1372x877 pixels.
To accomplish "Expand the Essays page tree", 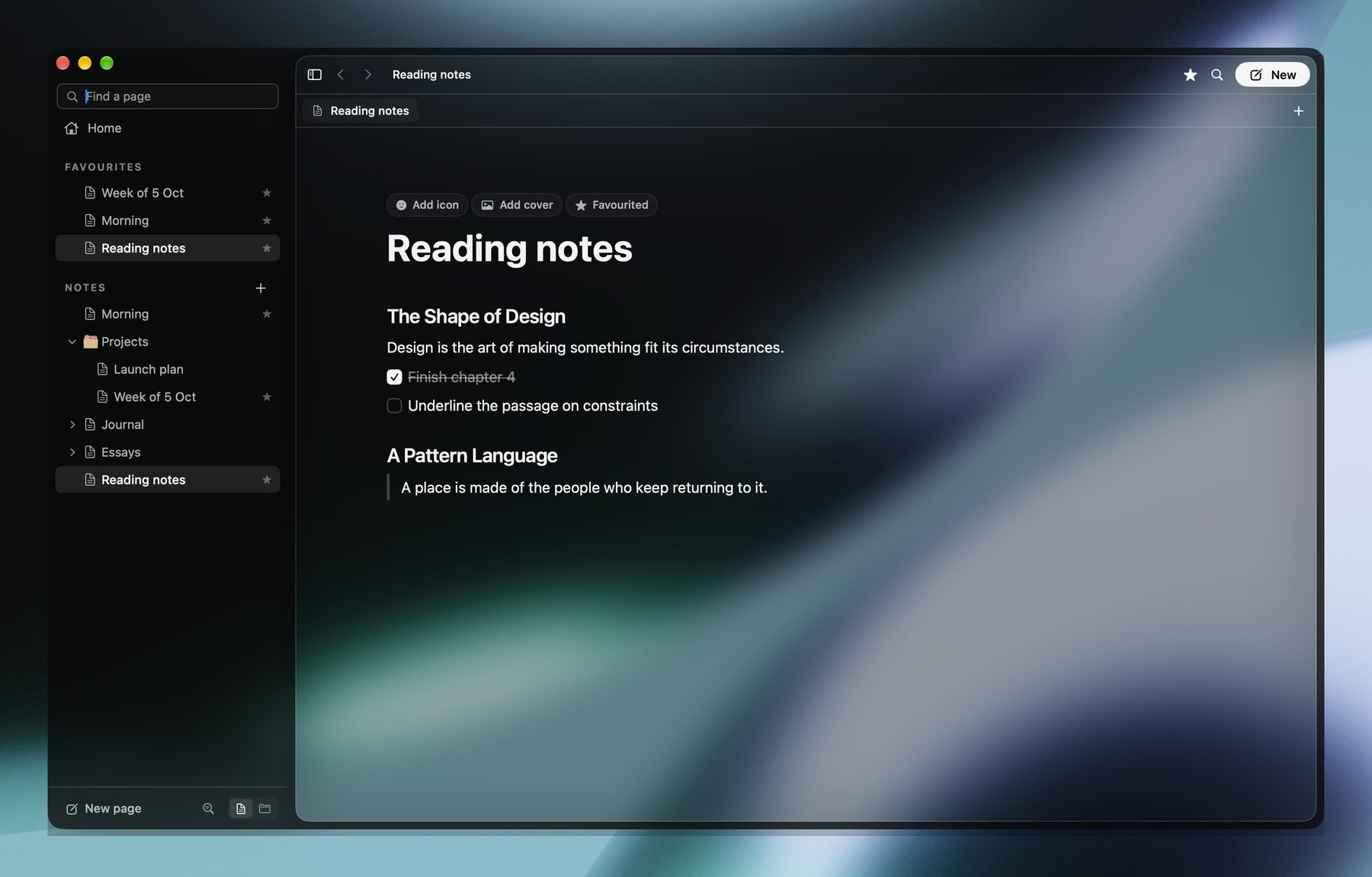I will [x=72, y=452].
